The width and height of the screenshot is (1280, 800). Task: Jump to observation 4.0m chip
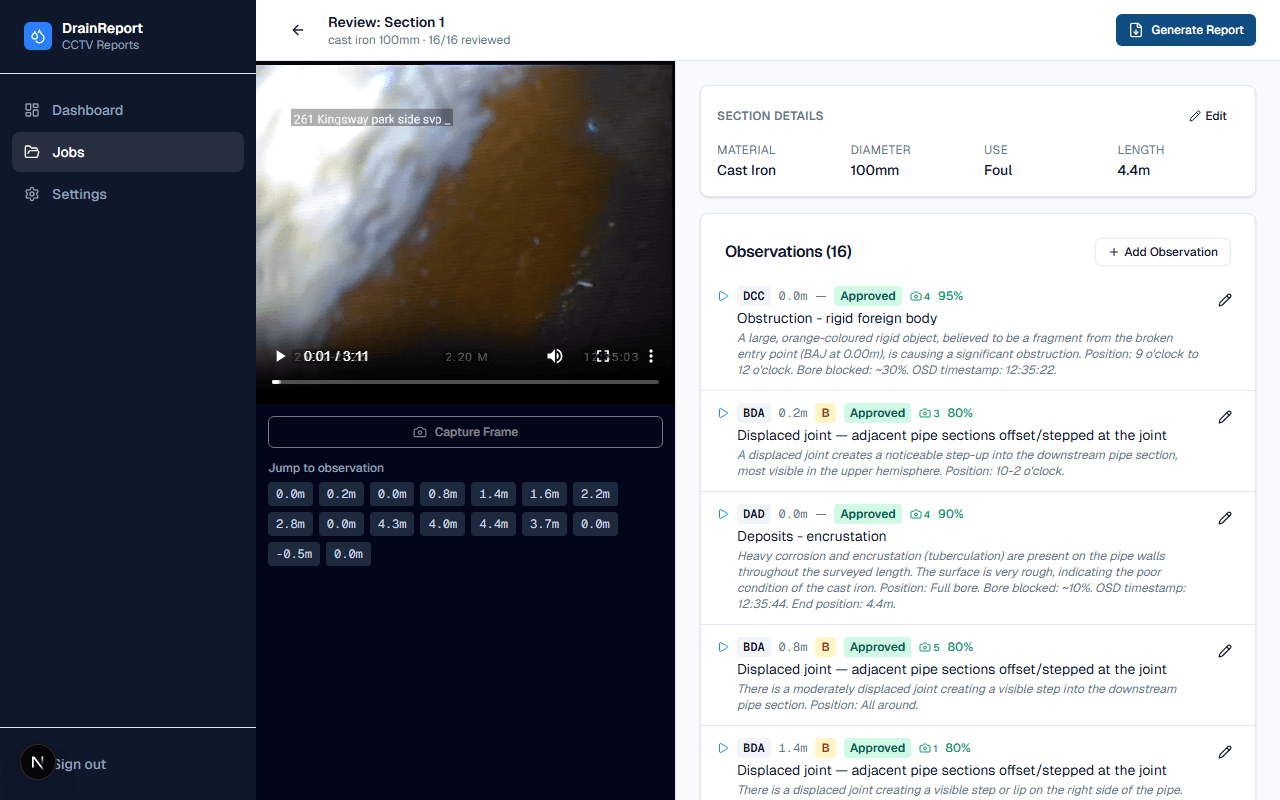[x=443, y=524]
